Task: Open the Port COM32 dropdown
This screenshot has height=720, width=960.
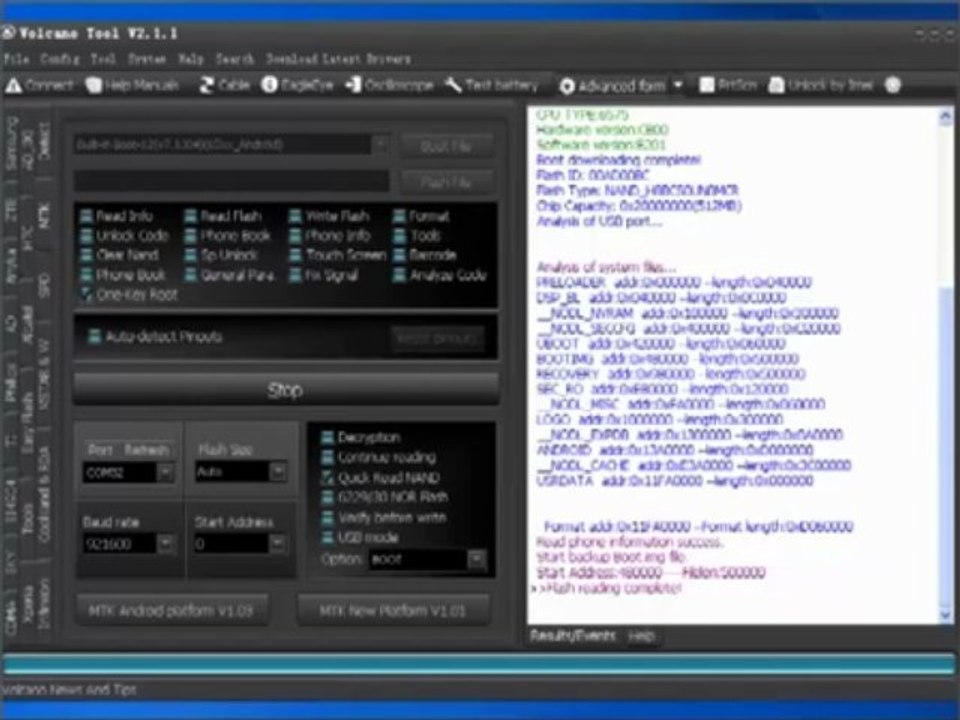Action: point(165,472)
